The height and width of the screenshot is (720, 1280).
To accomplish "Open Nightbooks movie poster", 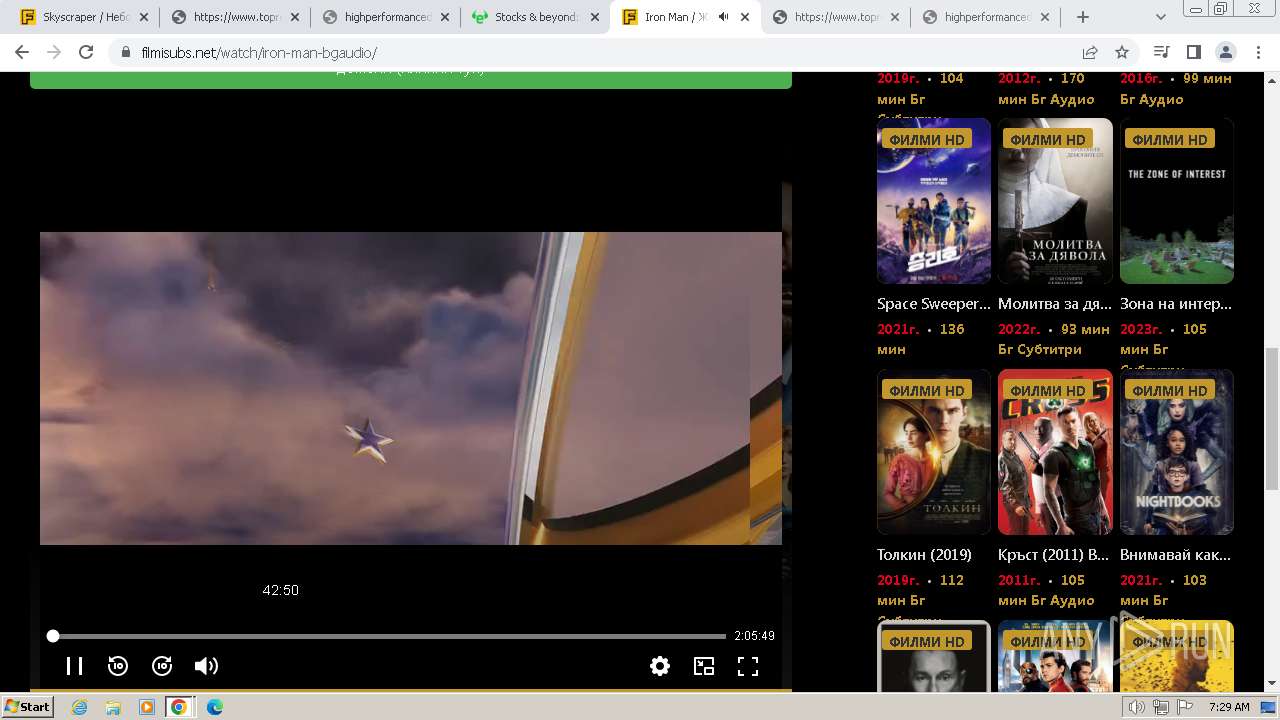I will (x=1177, y=452).
